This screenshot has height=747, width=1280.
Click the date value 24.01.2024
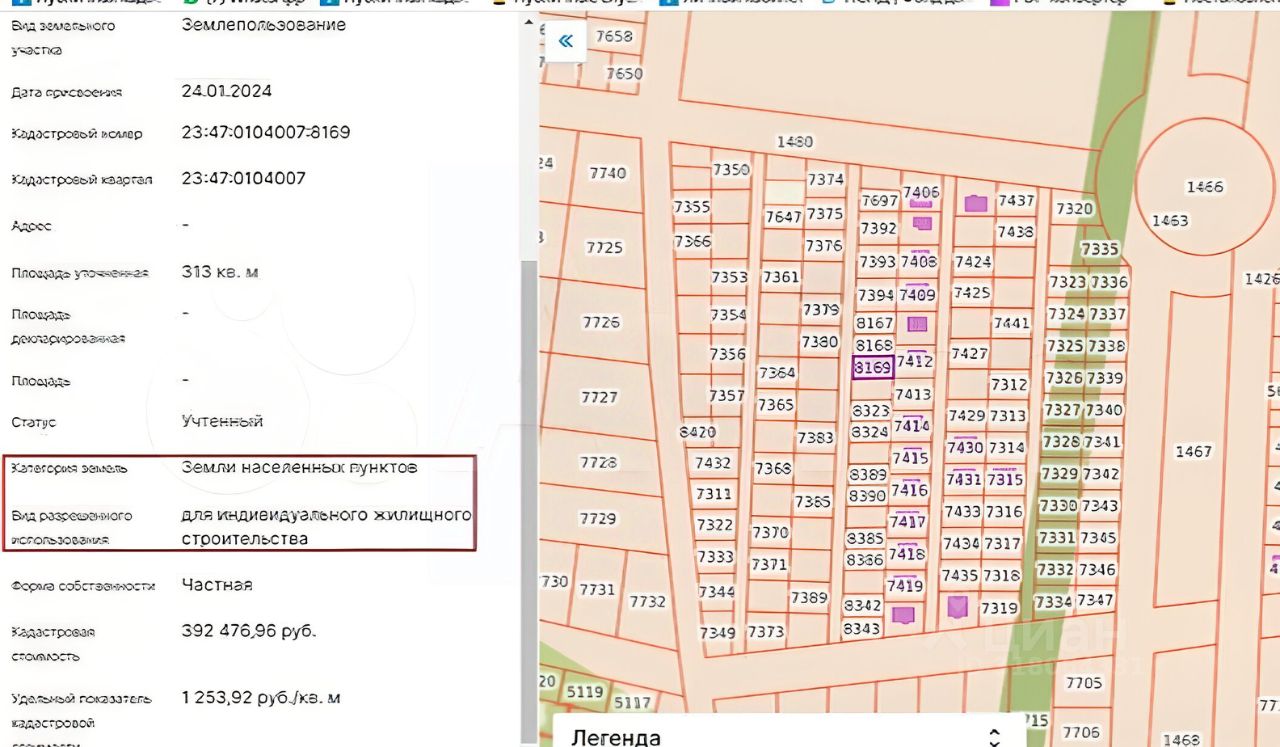click(226, 91)
